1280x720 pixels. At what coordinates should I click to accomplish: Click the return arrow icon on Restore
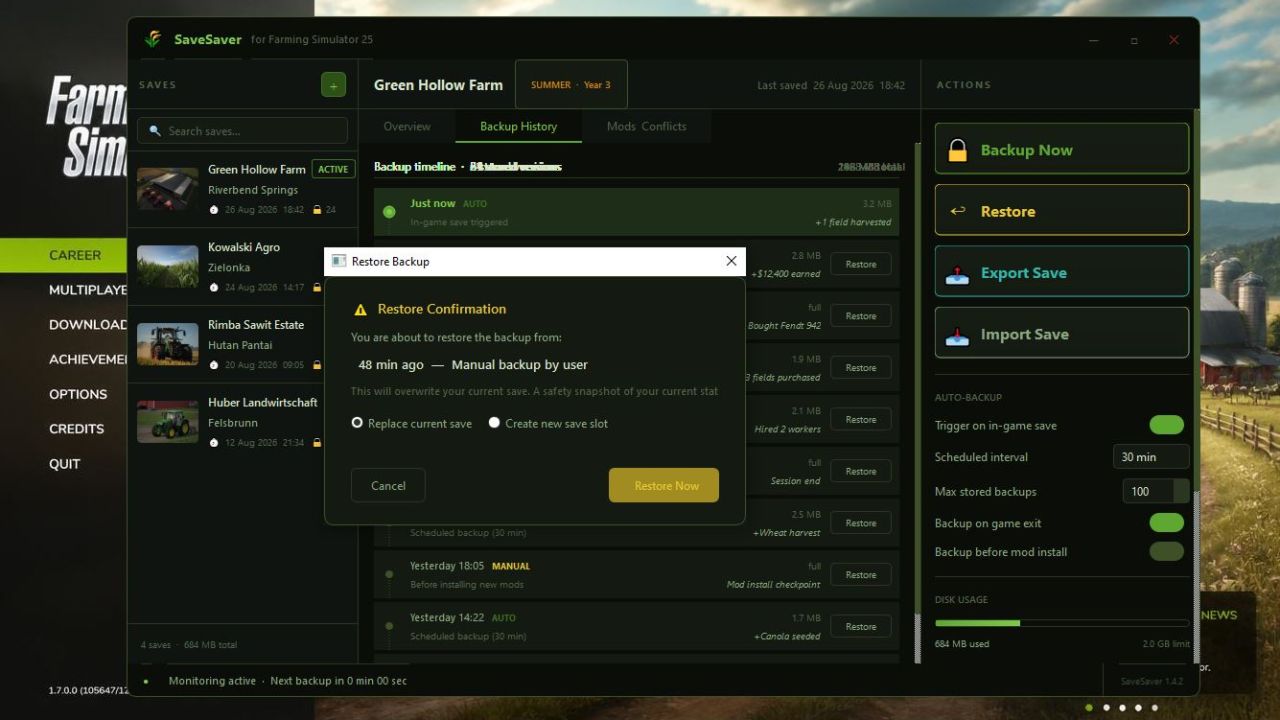coord(958,211)
